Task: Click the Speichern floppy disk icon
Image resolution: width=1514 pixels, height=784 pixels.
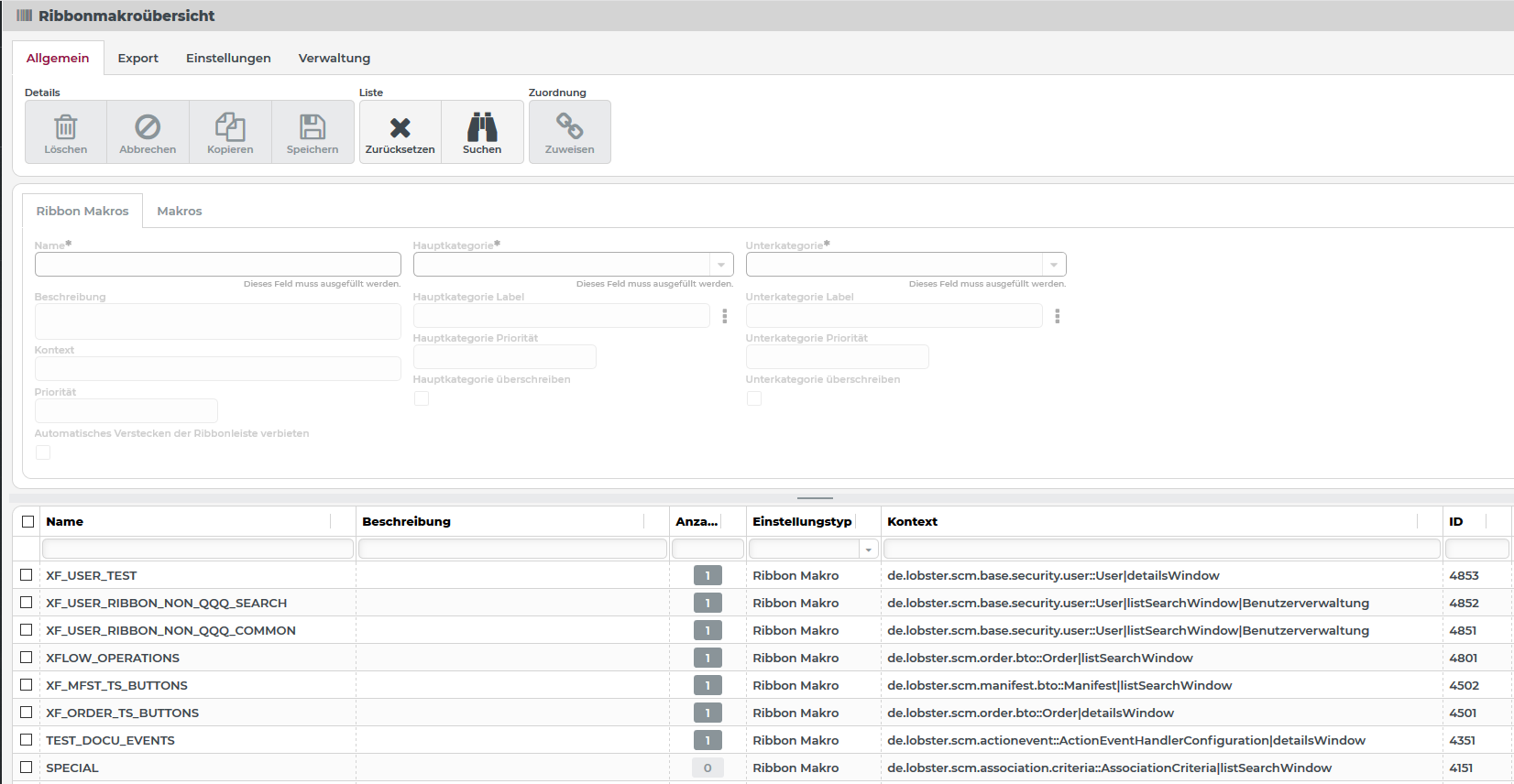Action: point(313,127)
